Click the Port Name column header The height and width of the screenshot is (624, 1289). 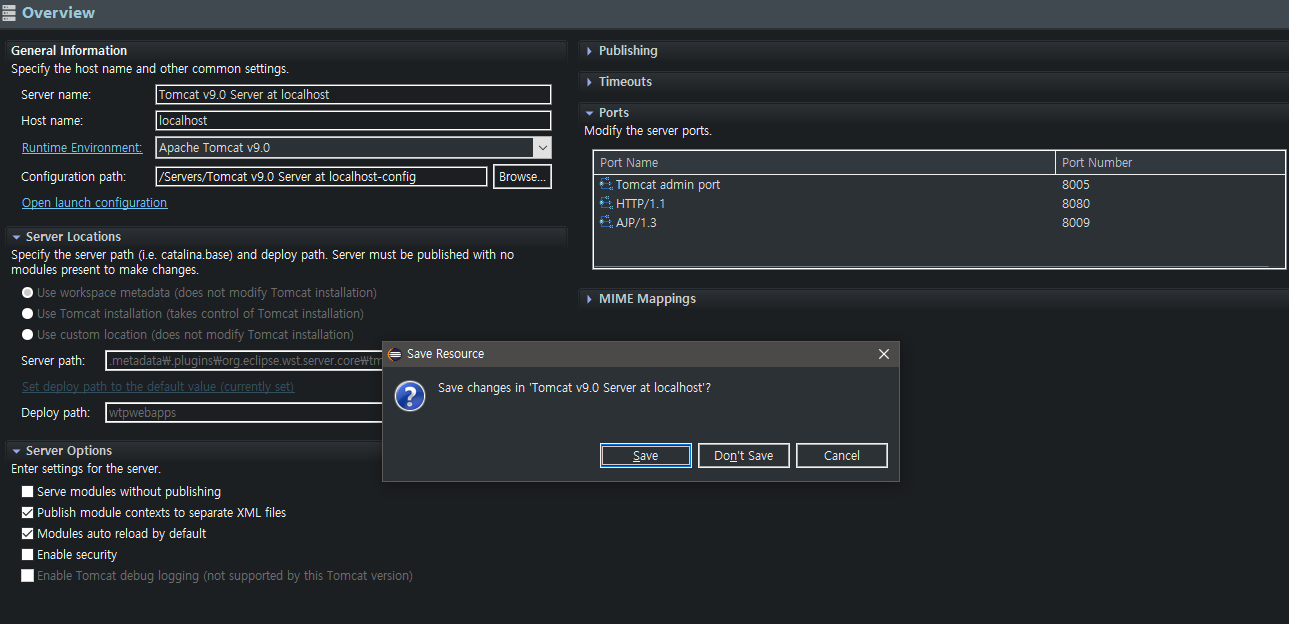[x=825, y=163]
